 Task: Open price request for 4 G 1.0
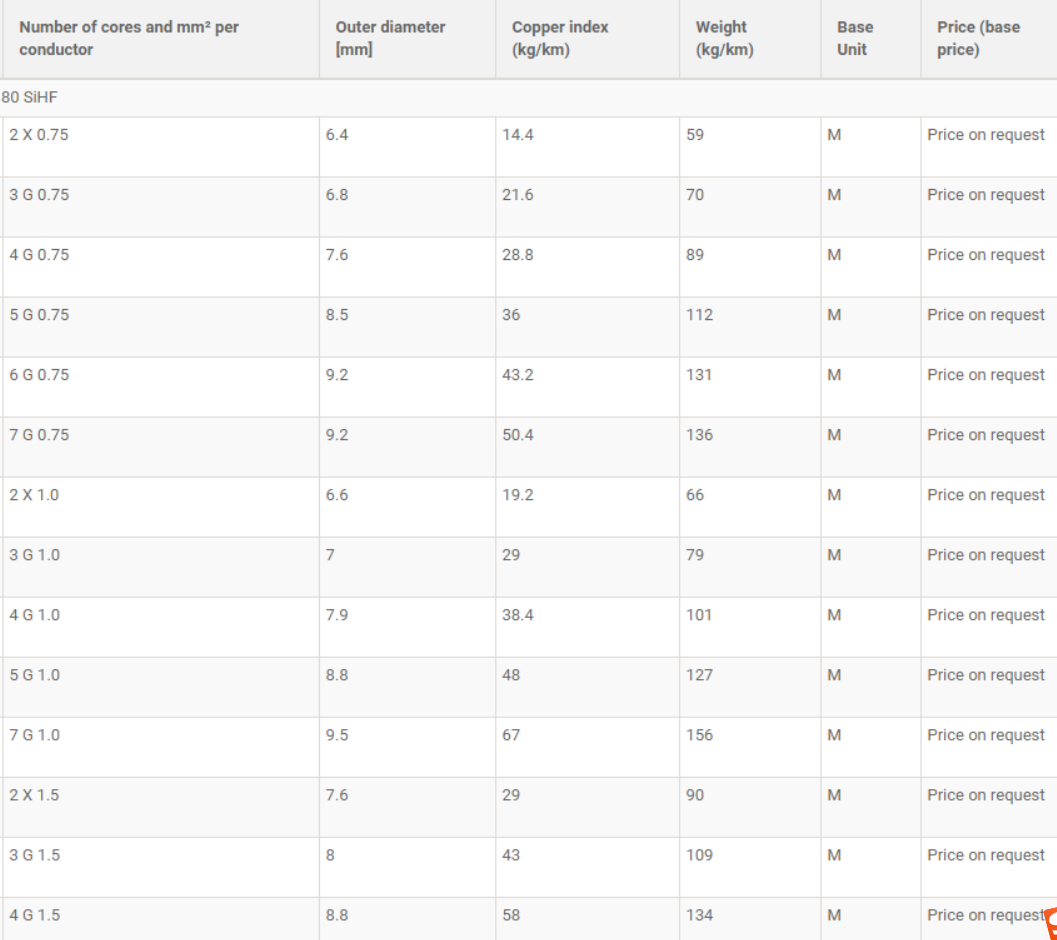(x=985, y=615)
